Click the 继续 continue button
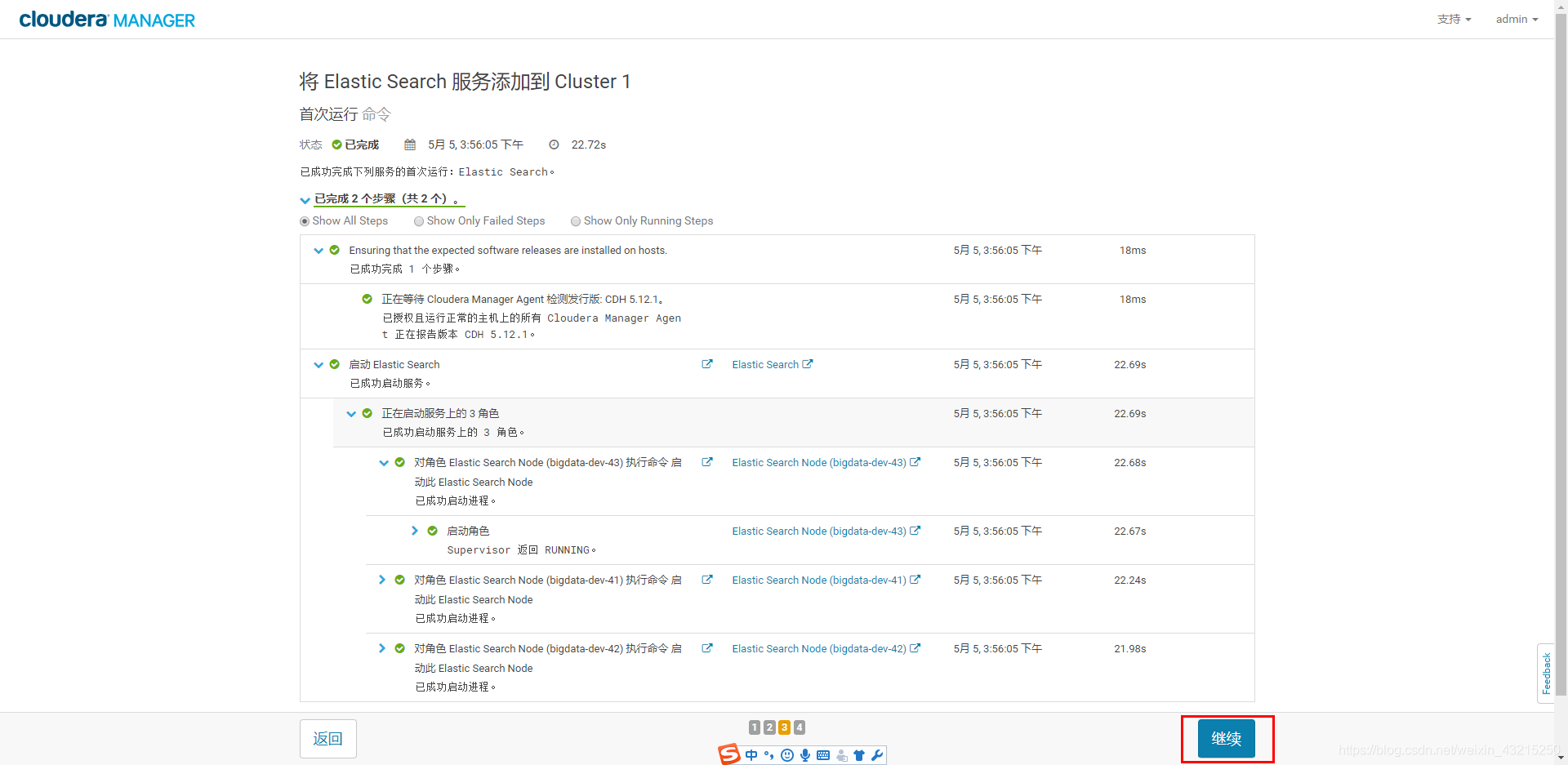Image resolution: width=1568 pixels, height=765 pixels. (x=1227, y=739)
